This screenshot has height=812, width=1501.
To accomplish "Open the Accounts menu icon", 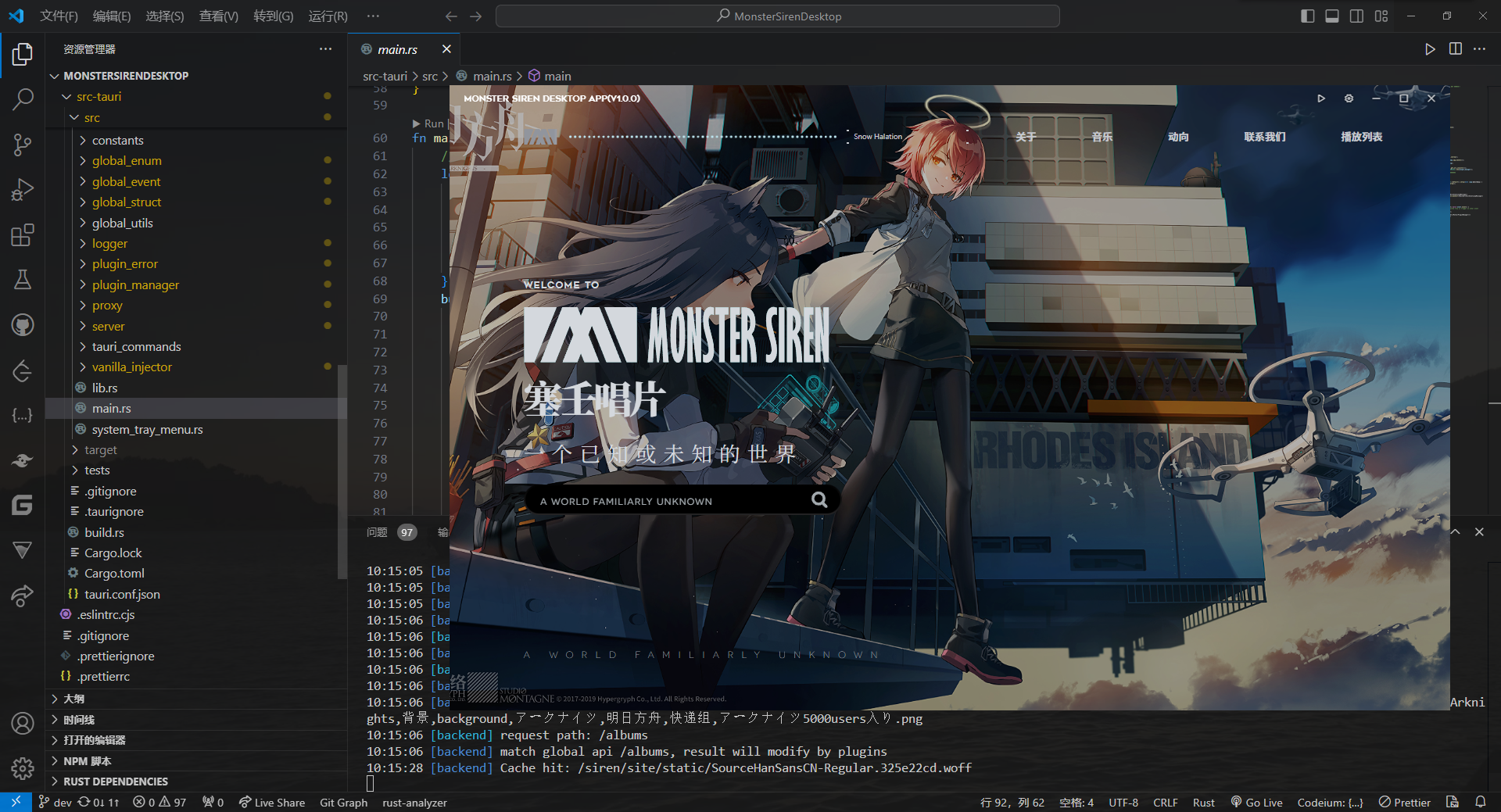I will pyautogui.click(x=23, y=724).
